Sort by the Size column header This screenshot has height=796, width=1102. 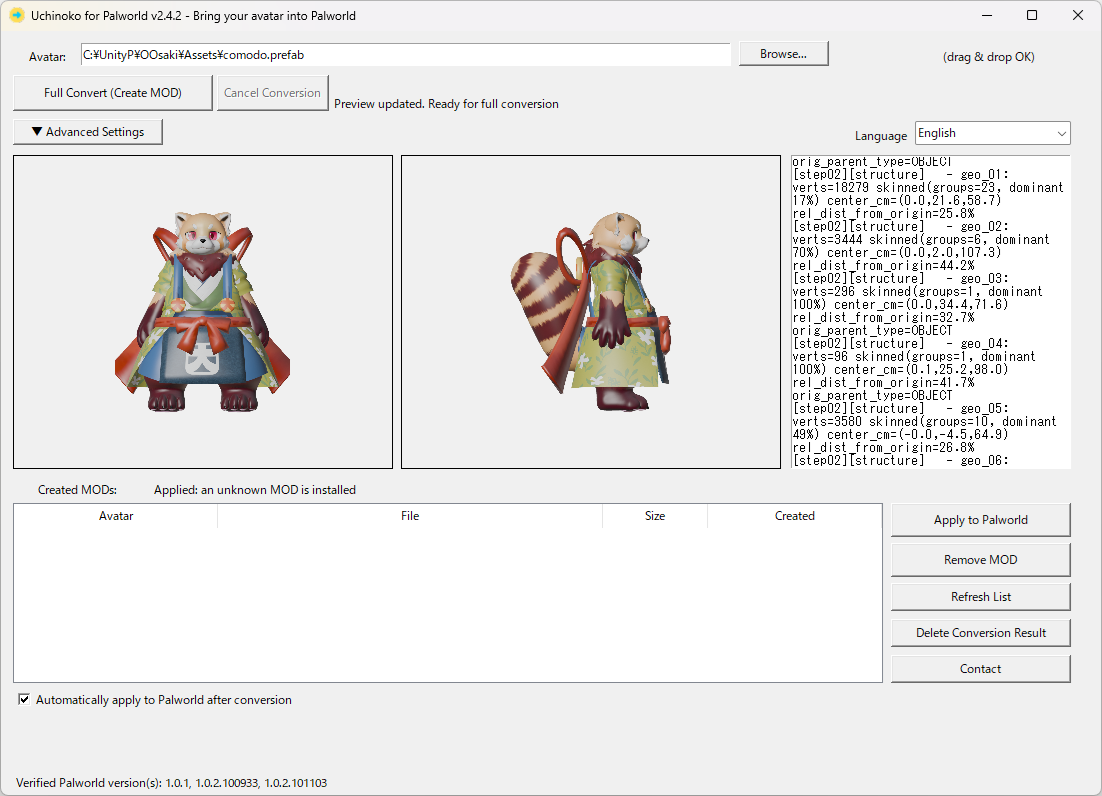[x=655, y=516]
